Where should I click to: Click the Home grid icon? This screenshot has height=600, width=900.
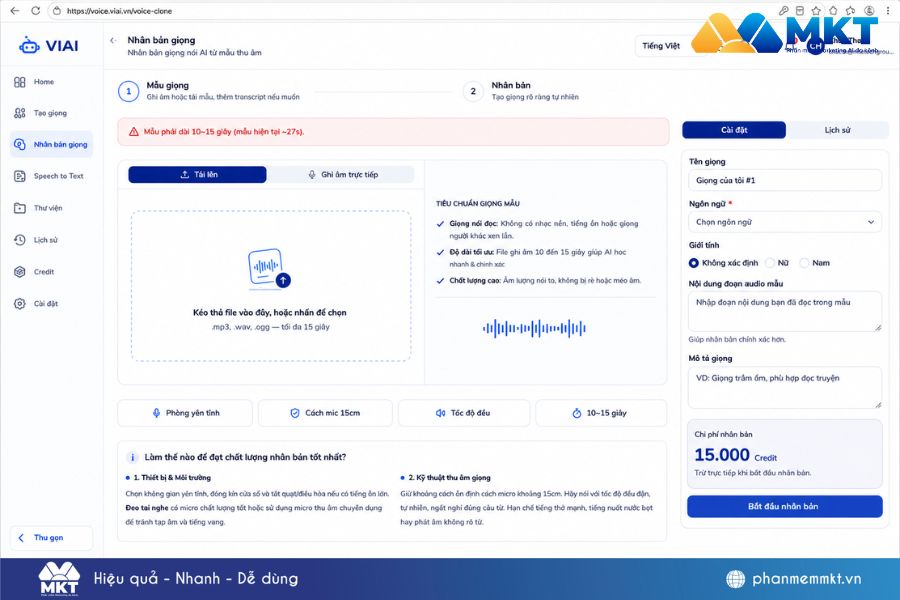click(x=20, y=82)
